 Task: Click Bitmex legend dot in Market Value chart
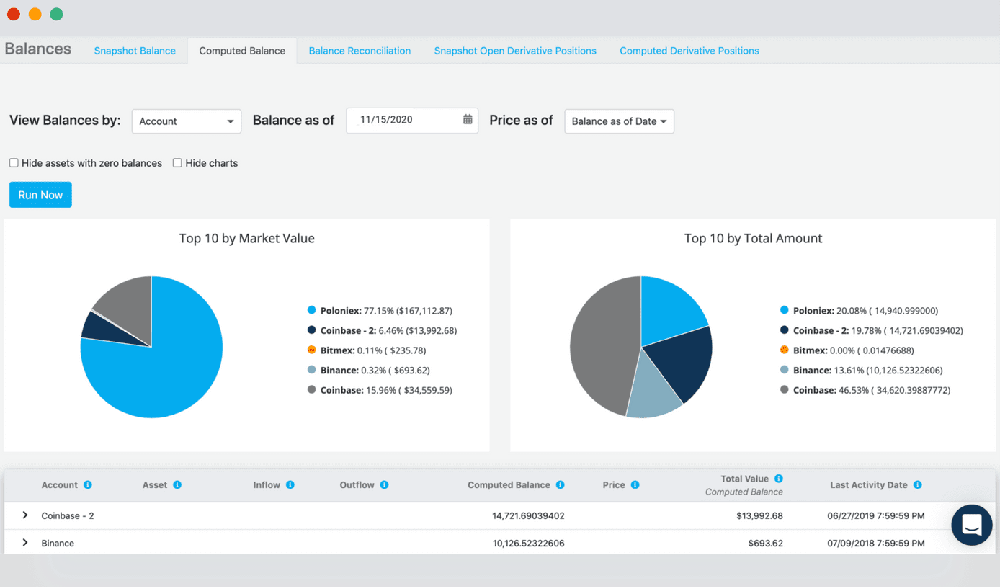coord(312,350)
